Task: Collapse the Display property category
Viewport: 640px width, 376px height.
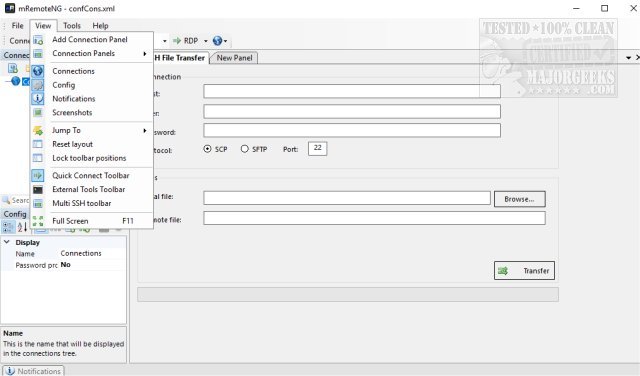Action: pos(7,242)
